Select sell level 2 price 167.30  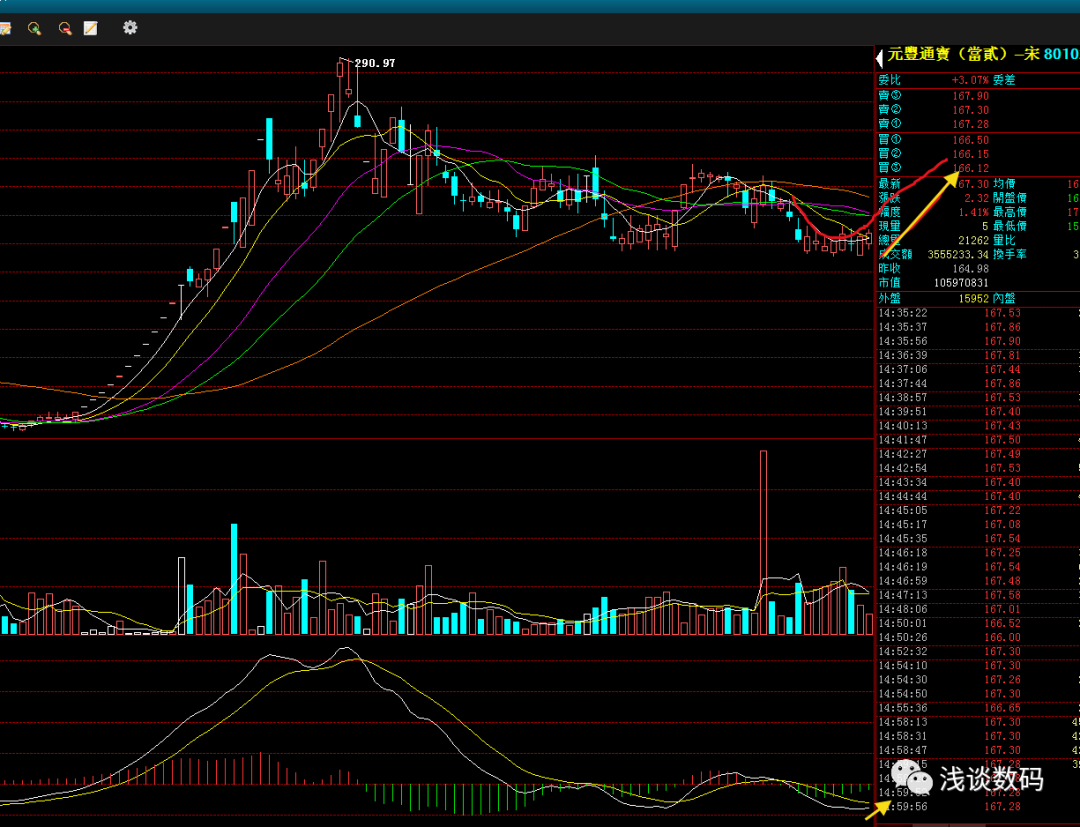(970, 109)
